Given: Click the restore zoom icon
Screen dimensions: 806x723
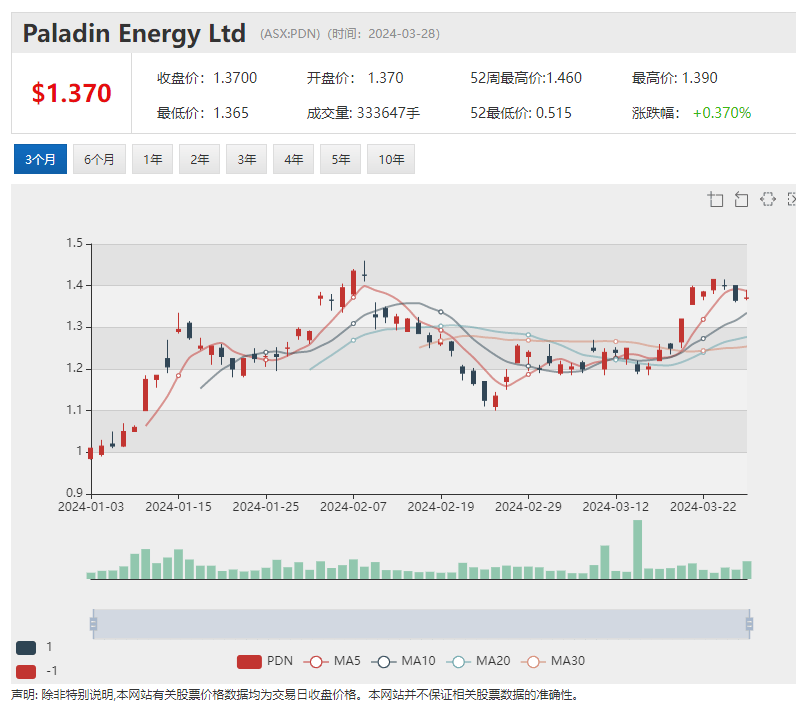Looking at the screenshot, I should (741, 199).
